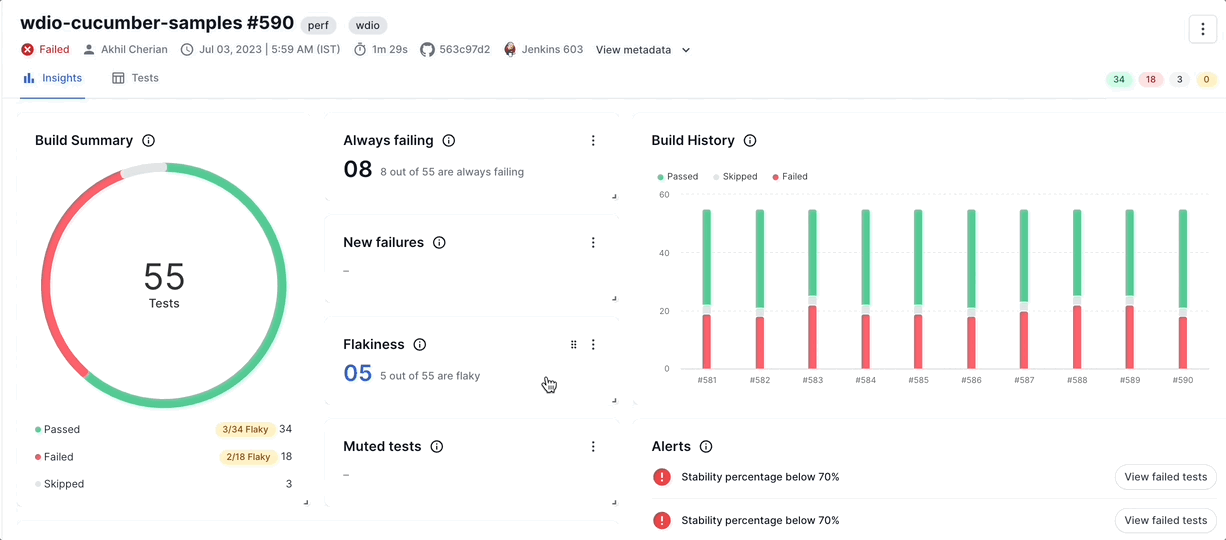
Task: Expand the View metadata dropdown
Action: [642, 50]
